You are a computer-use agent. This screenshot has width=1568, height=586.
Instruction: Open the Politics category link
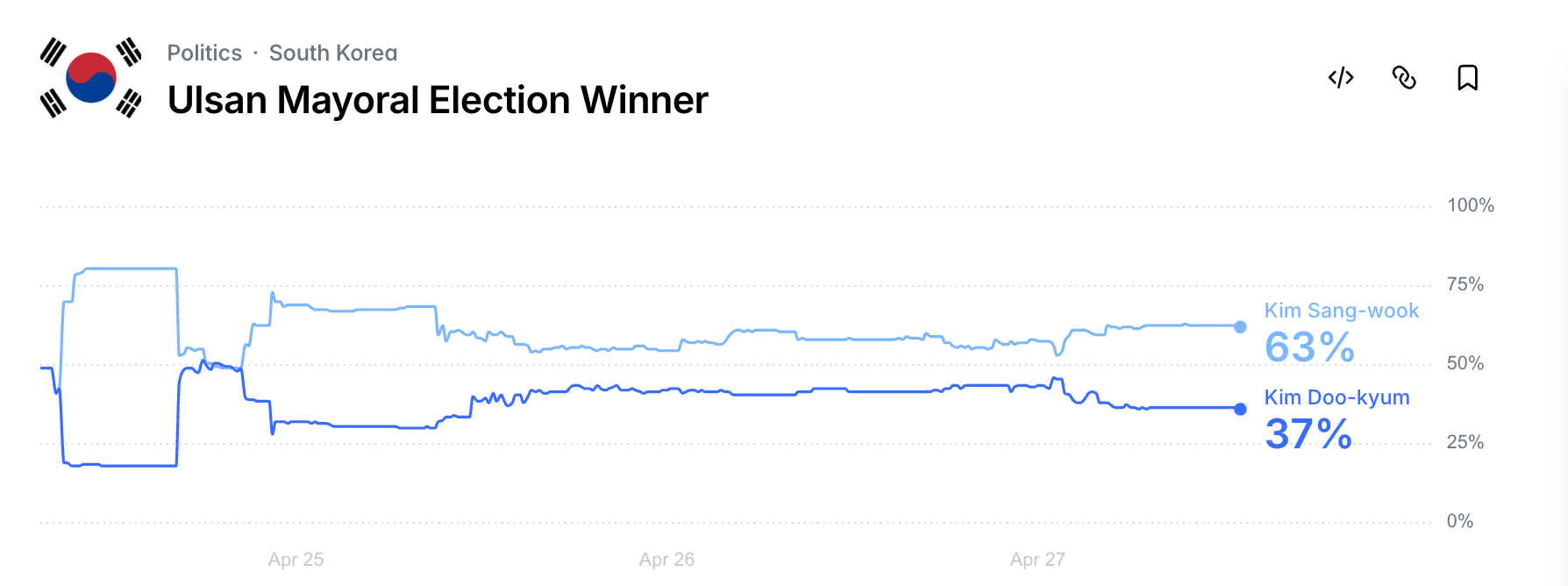click(x=204, y=53)
